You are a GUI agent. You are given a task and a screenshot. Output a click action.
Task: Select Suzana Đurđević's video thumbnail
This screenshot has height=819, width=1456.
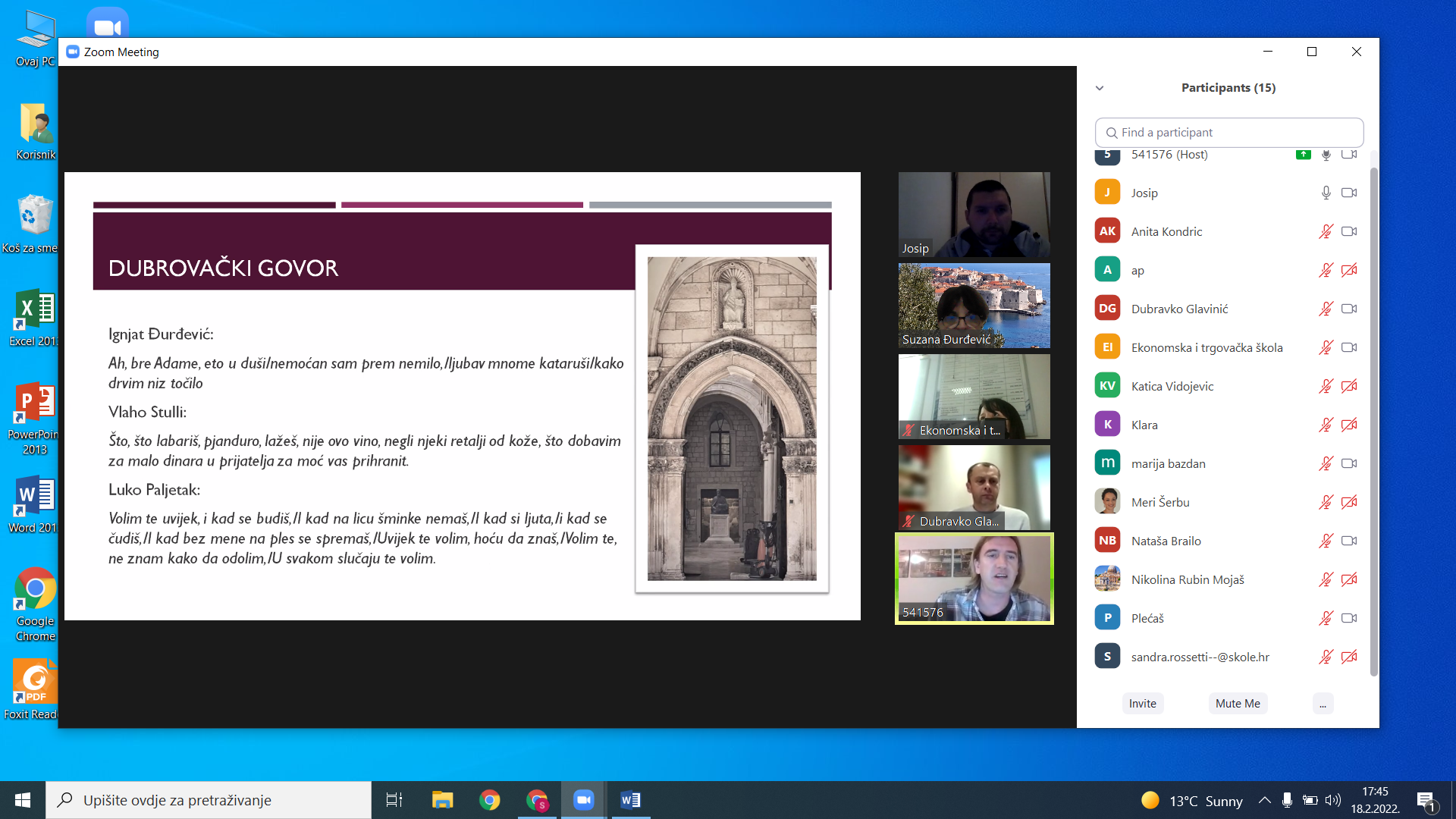pyautogui.click(x=974, y=306)
